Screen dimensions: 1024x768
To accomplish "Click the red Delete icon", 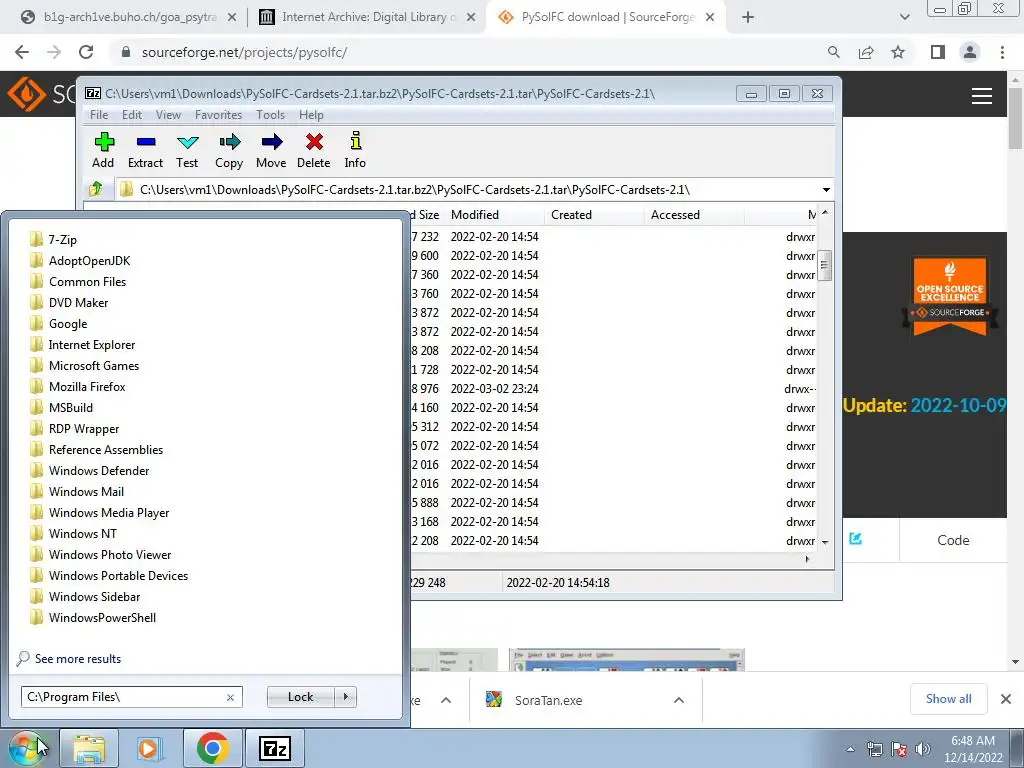I will (x=313, y=150).
